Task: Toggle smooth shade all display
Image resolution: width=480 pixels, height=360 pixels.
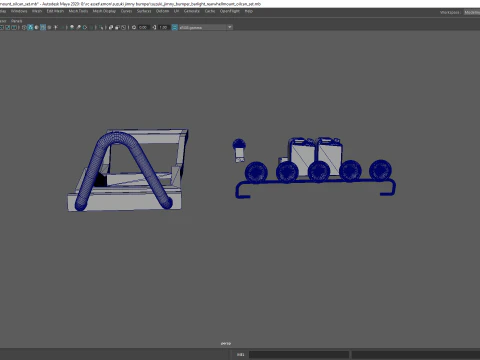Action: point(30,27)
